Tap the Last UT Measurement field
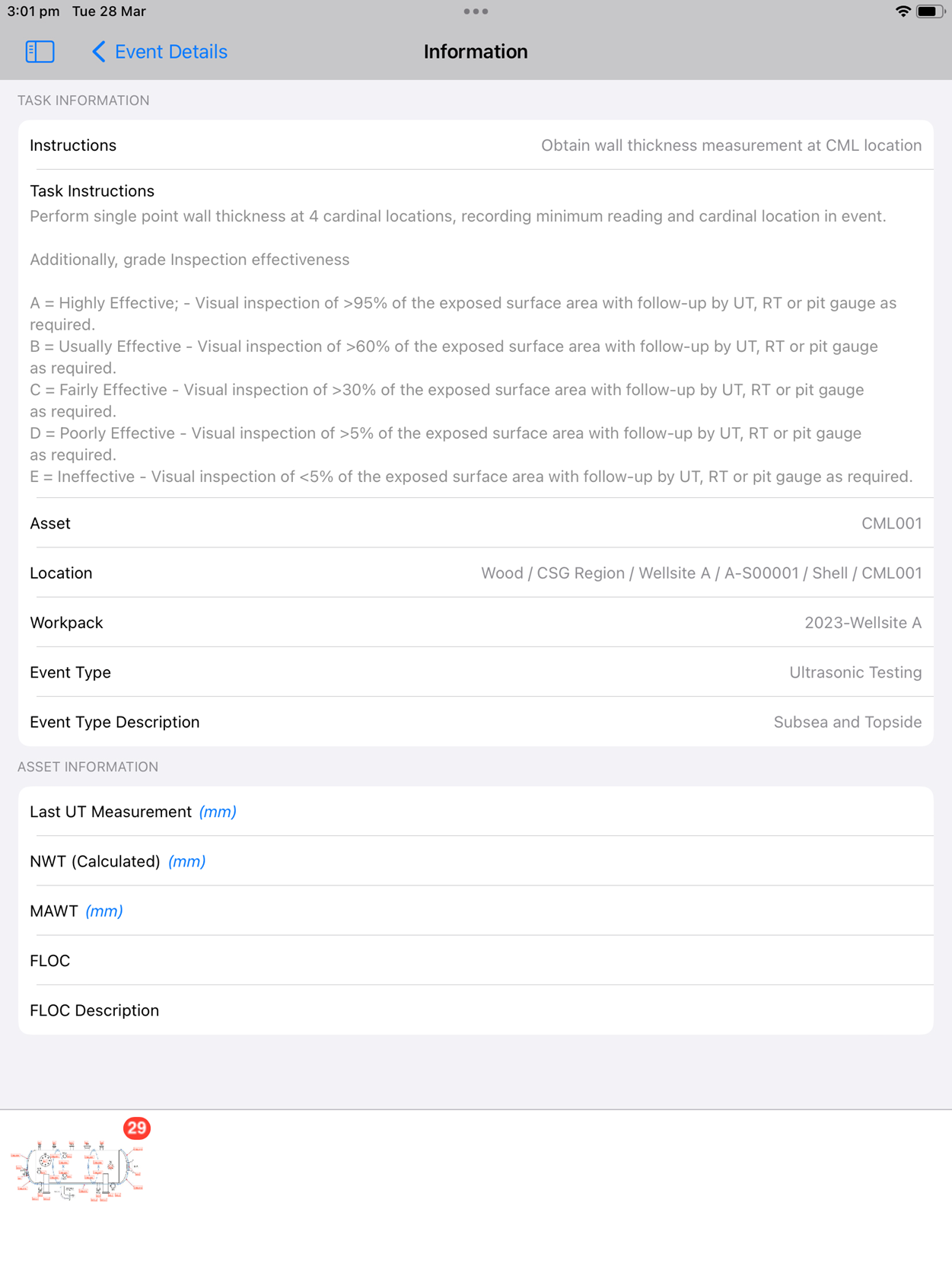The image size is (952, 1270). (476, 812)
